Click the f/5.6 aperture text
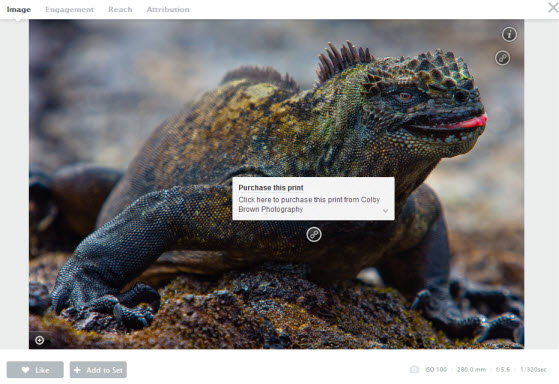The image size is (559, 384). [503, 369]
